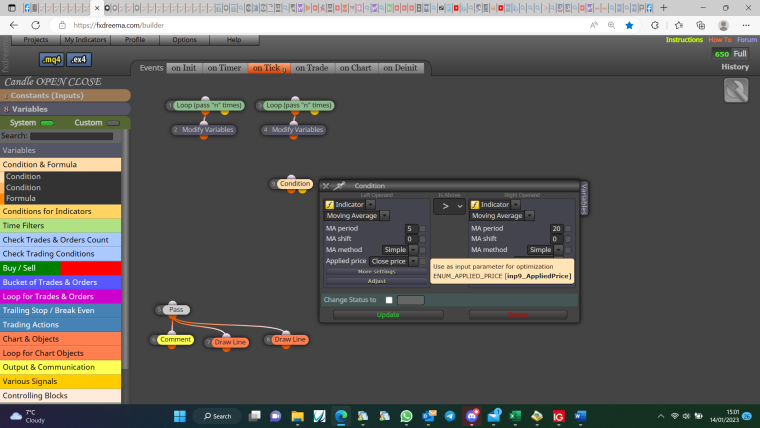Enable the Change Status to checkbox
Screen dimensions: 760x428
click(x=389, y=300)
